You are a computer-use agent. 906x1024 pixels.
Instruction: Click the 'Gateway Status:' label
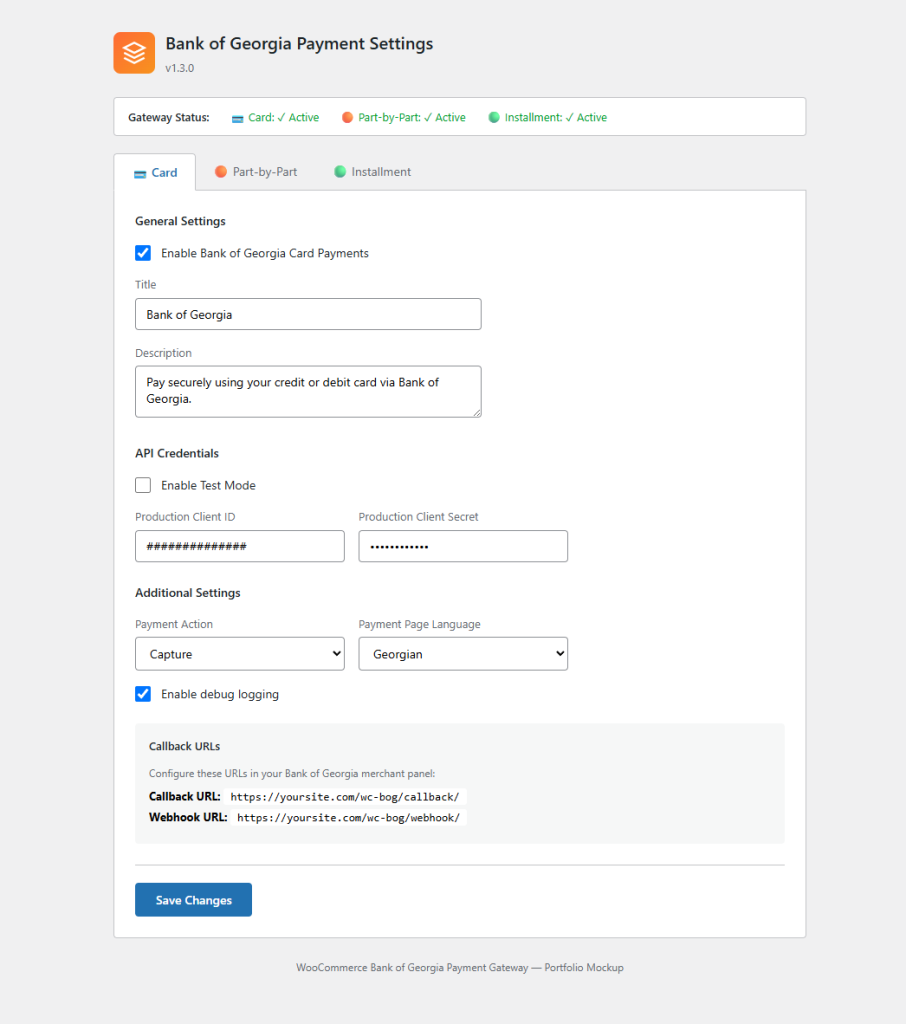pos(169,118)
